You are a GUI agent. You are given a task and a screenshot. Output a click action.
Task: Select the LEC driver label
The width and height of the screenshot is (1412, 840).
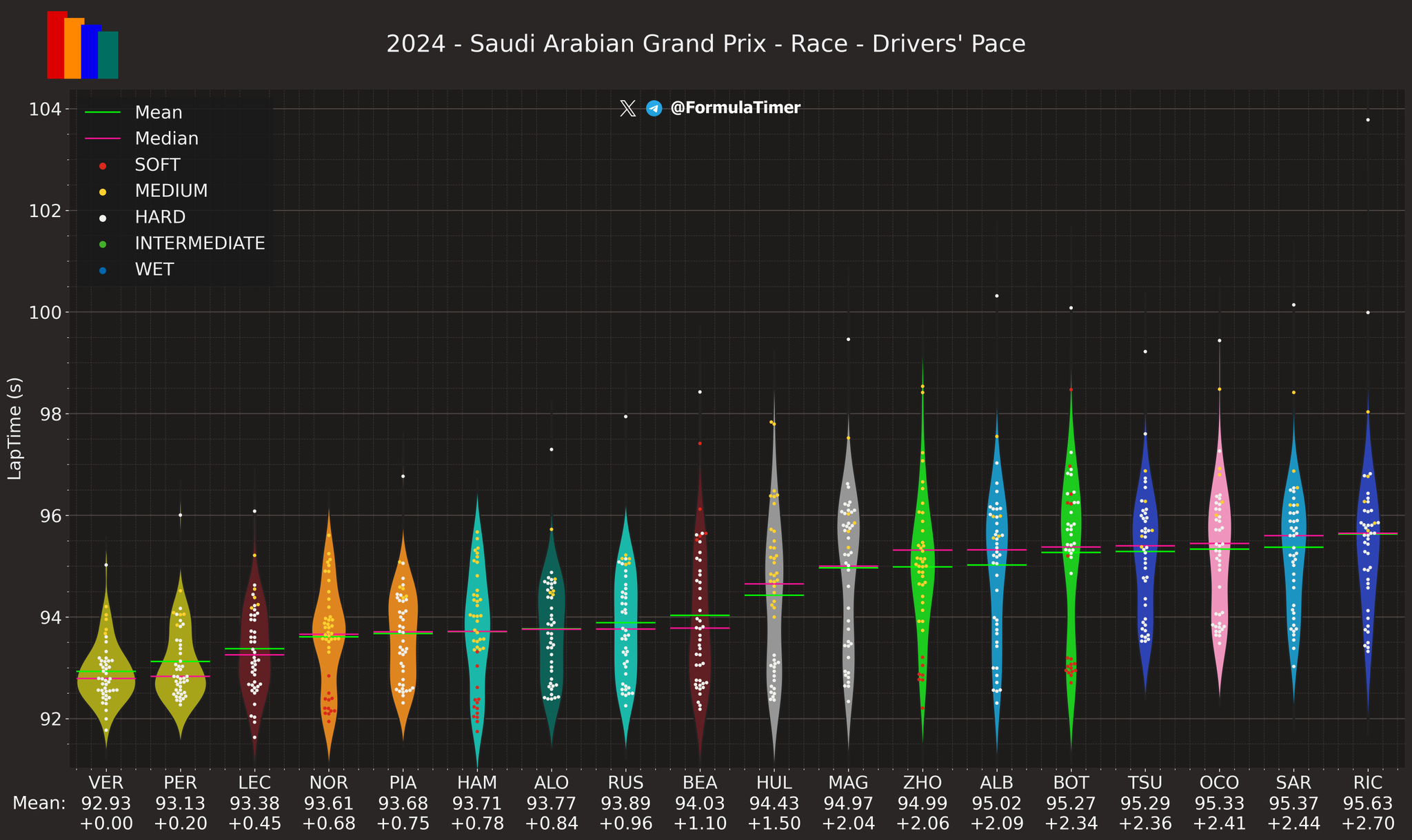(254, 783)
